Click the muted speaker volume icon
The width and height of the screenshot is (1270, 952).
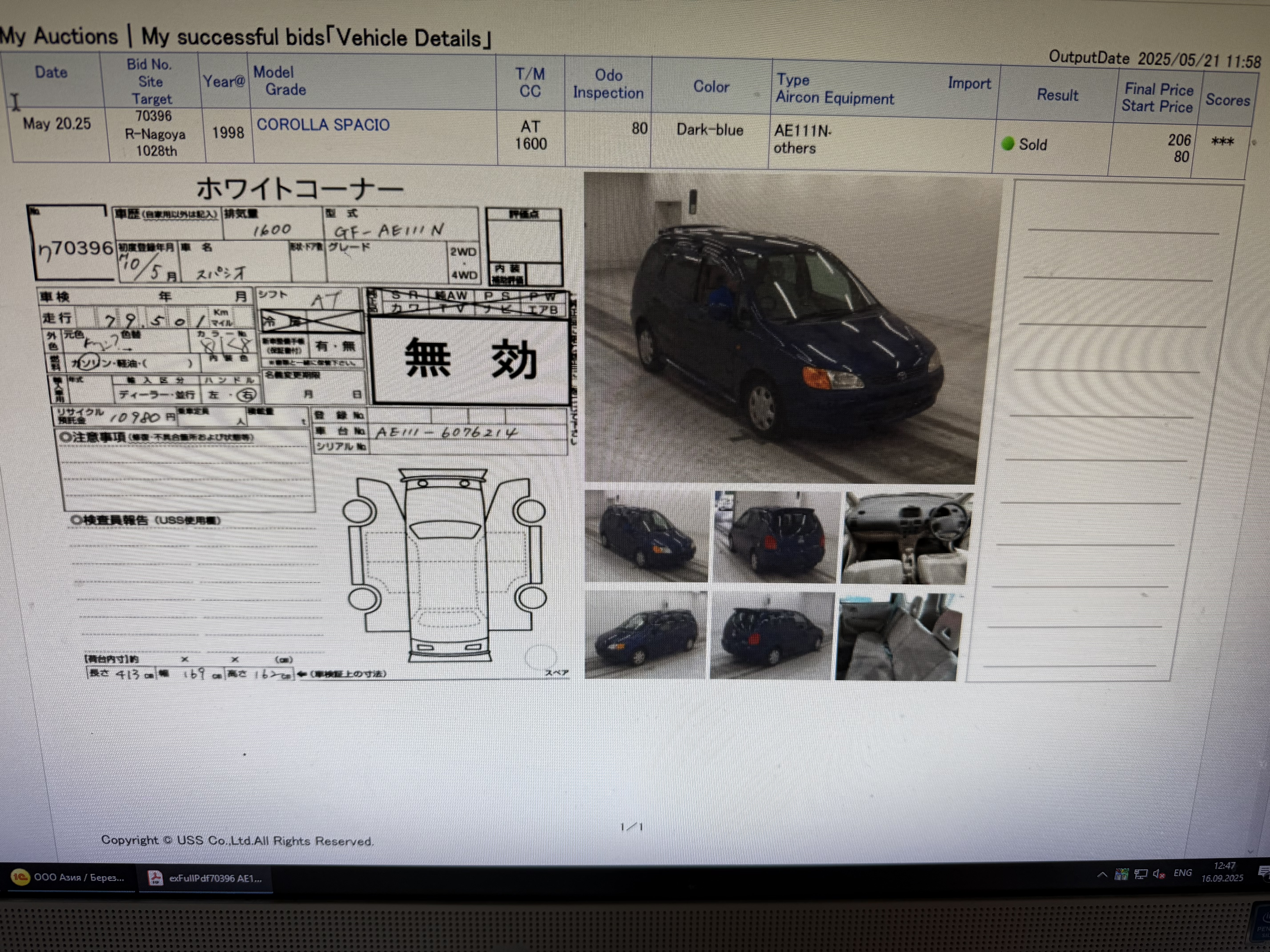coord(1159,874)
